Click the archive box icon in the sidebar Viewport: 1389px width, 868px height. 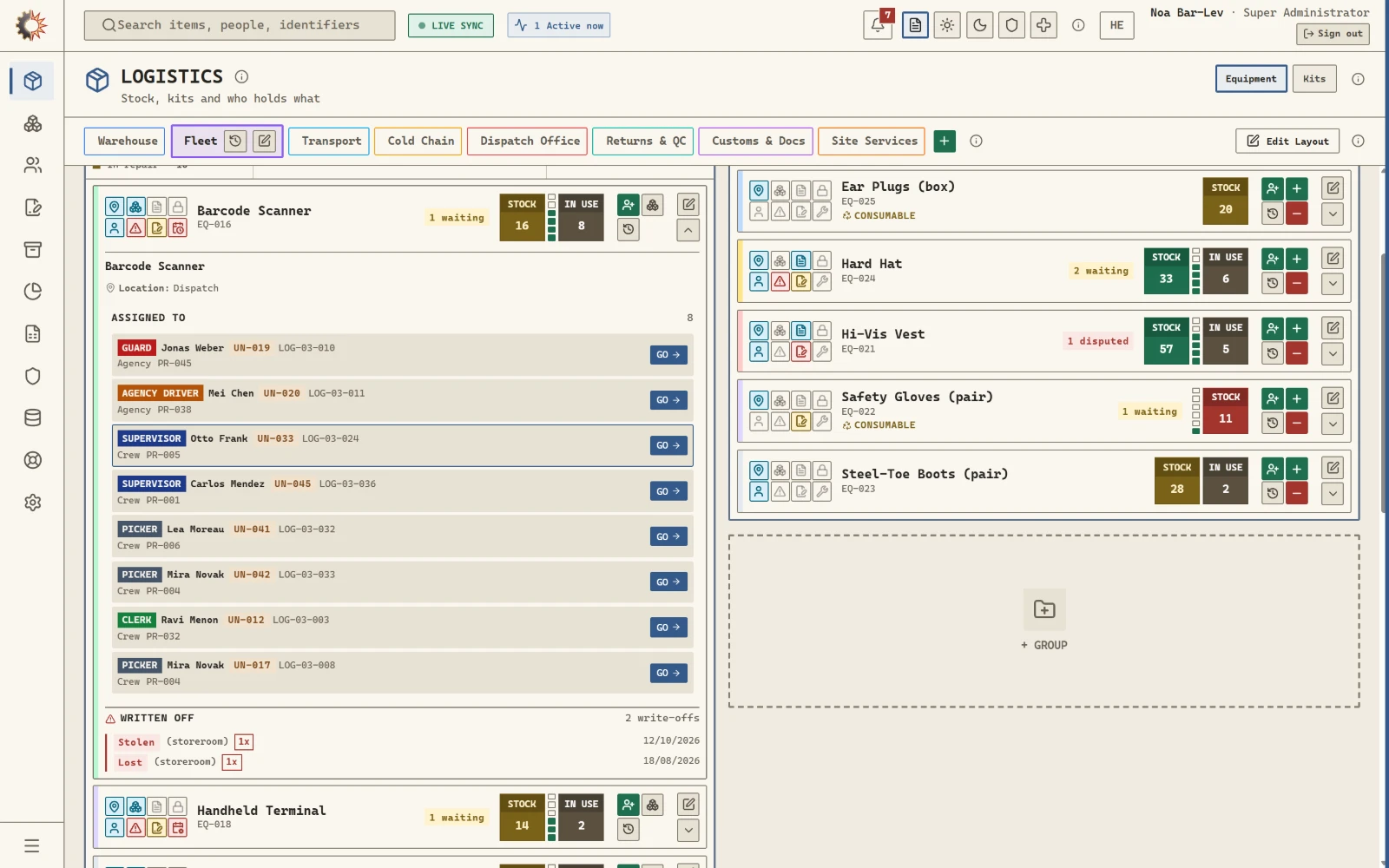(33, 250)
